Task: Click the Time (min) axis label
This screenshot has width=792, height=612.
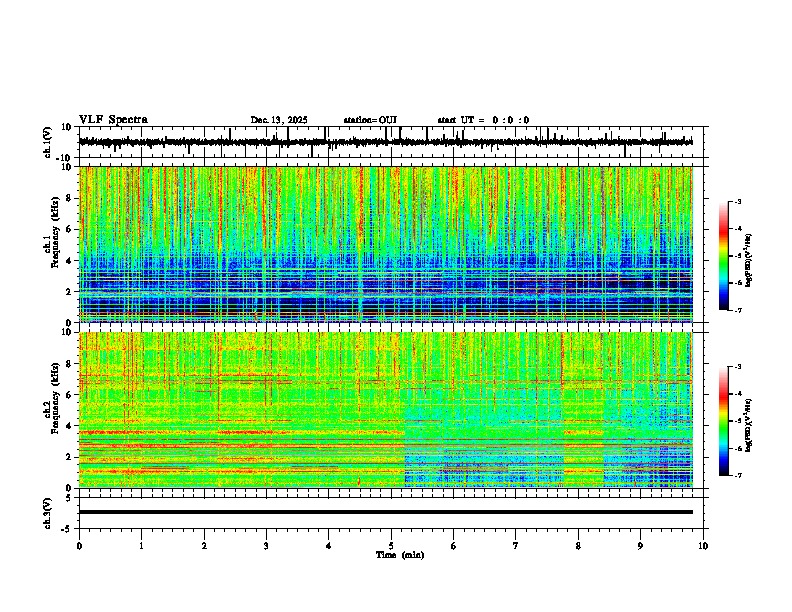Action: [x=400, y=555]
